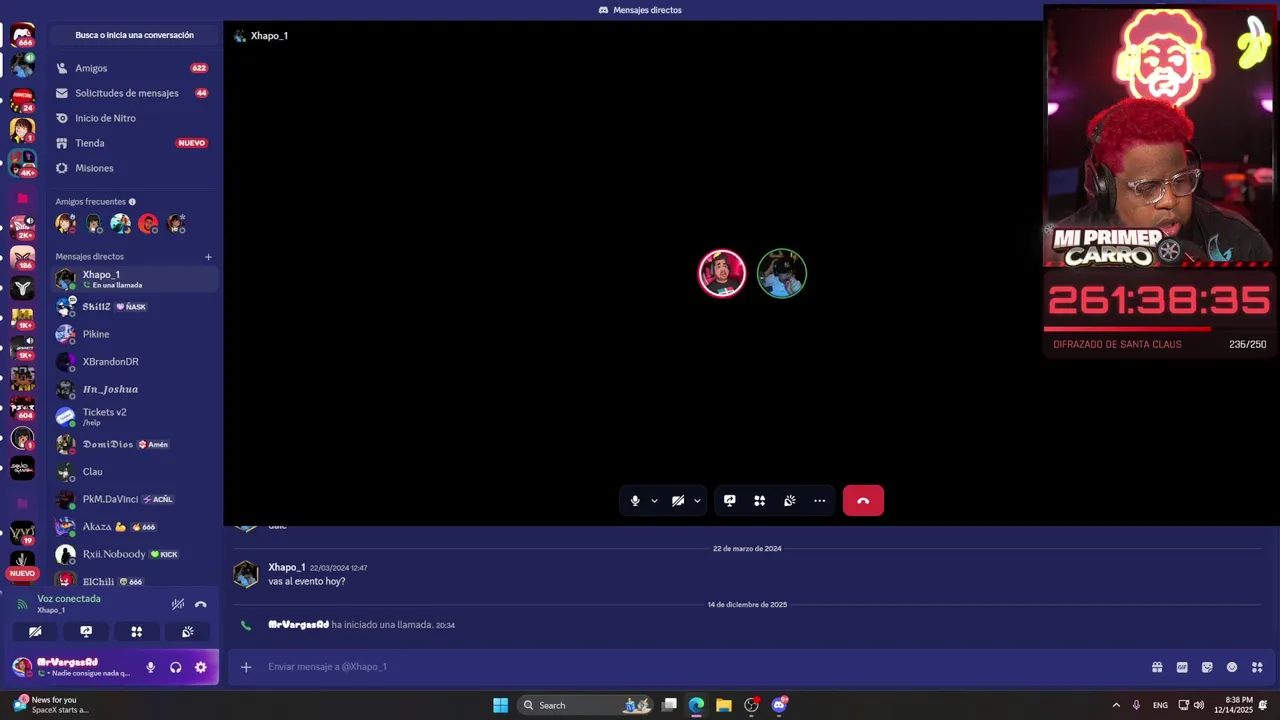1280x720 pixels.
Task: Click message field Enviar mensaje a @Xhapo_1
Action: click(x=700, y=667)
